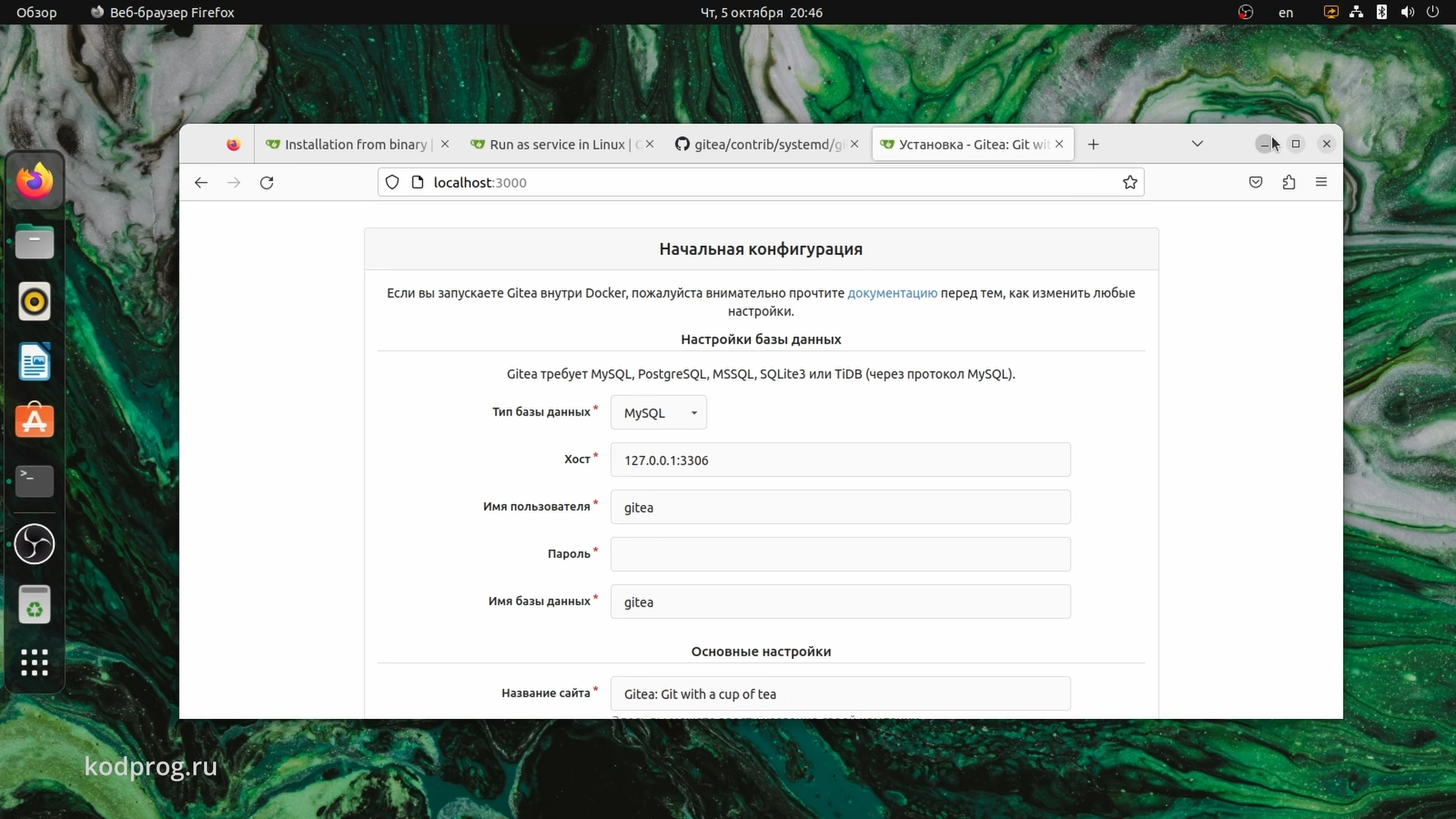Focus the Имя пользователя field

[x=840, y=507]
